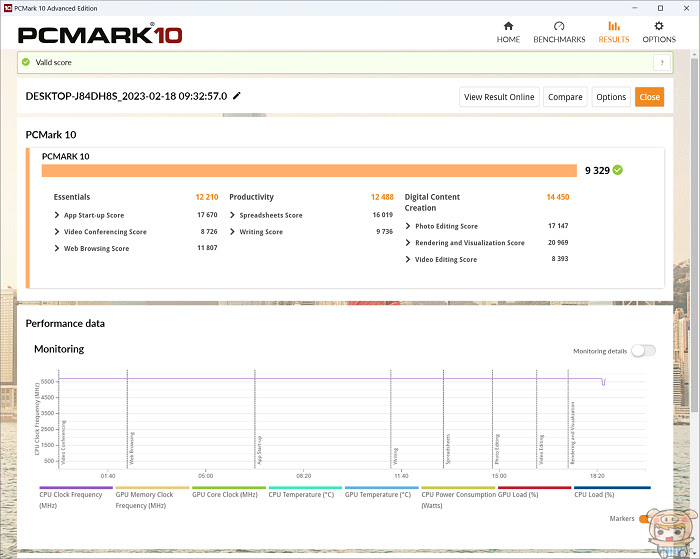
Task: Click the result name DESKTOP-J84DH8S_2023-02-18
Action: 126,96
